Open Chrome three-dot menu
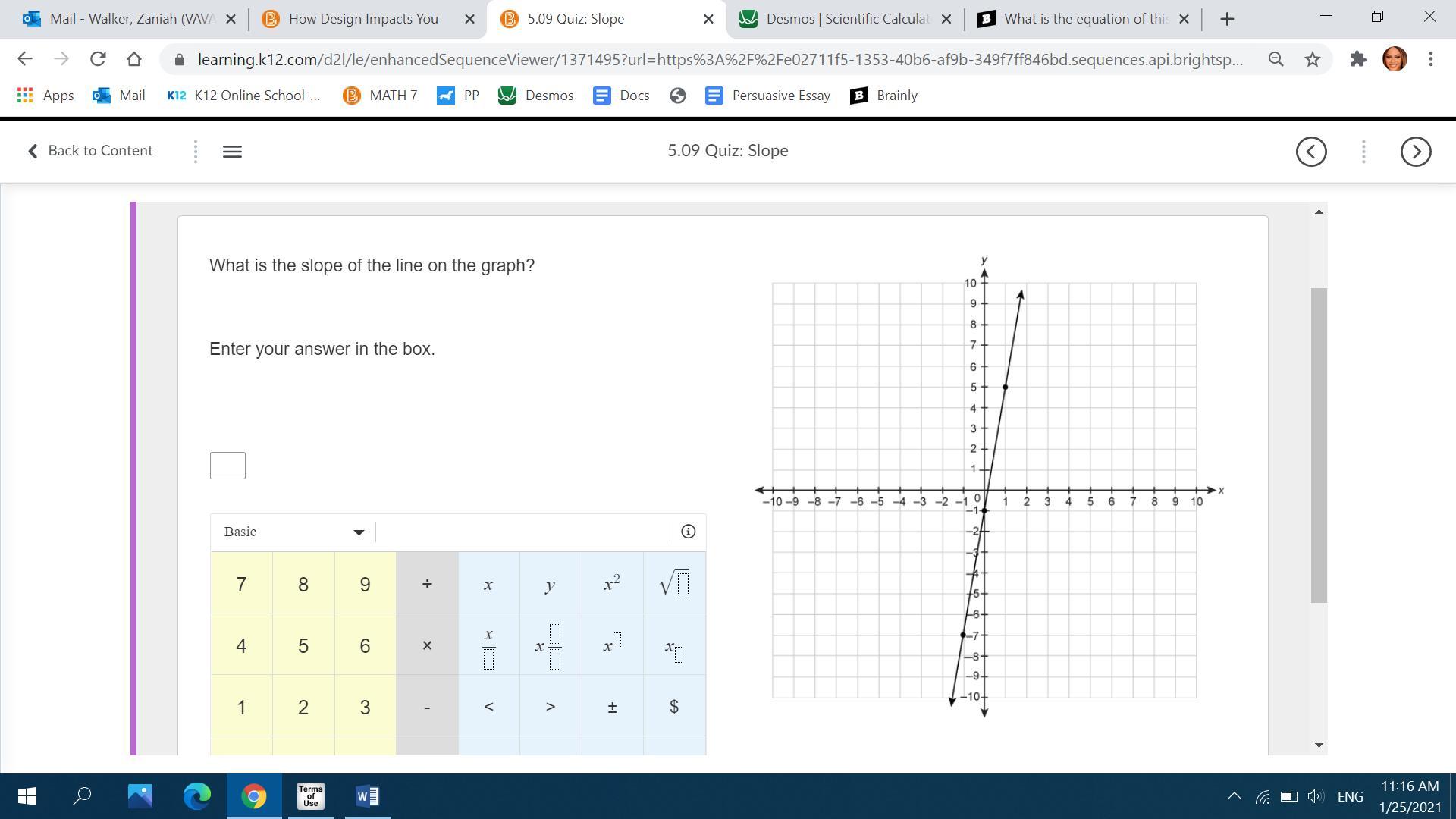 (1430, 59)
